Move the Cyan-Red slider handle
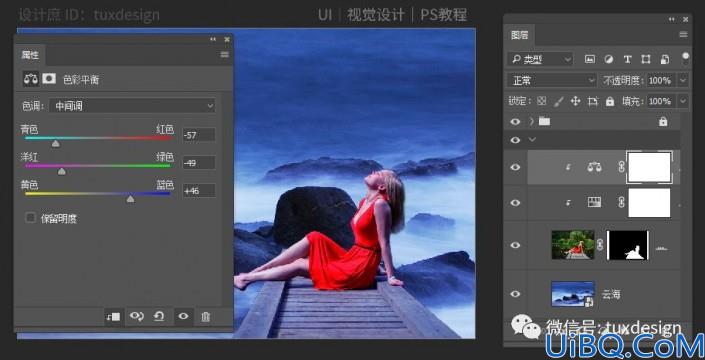The height and width of the screenshot is (360, 705). (55, 143)
